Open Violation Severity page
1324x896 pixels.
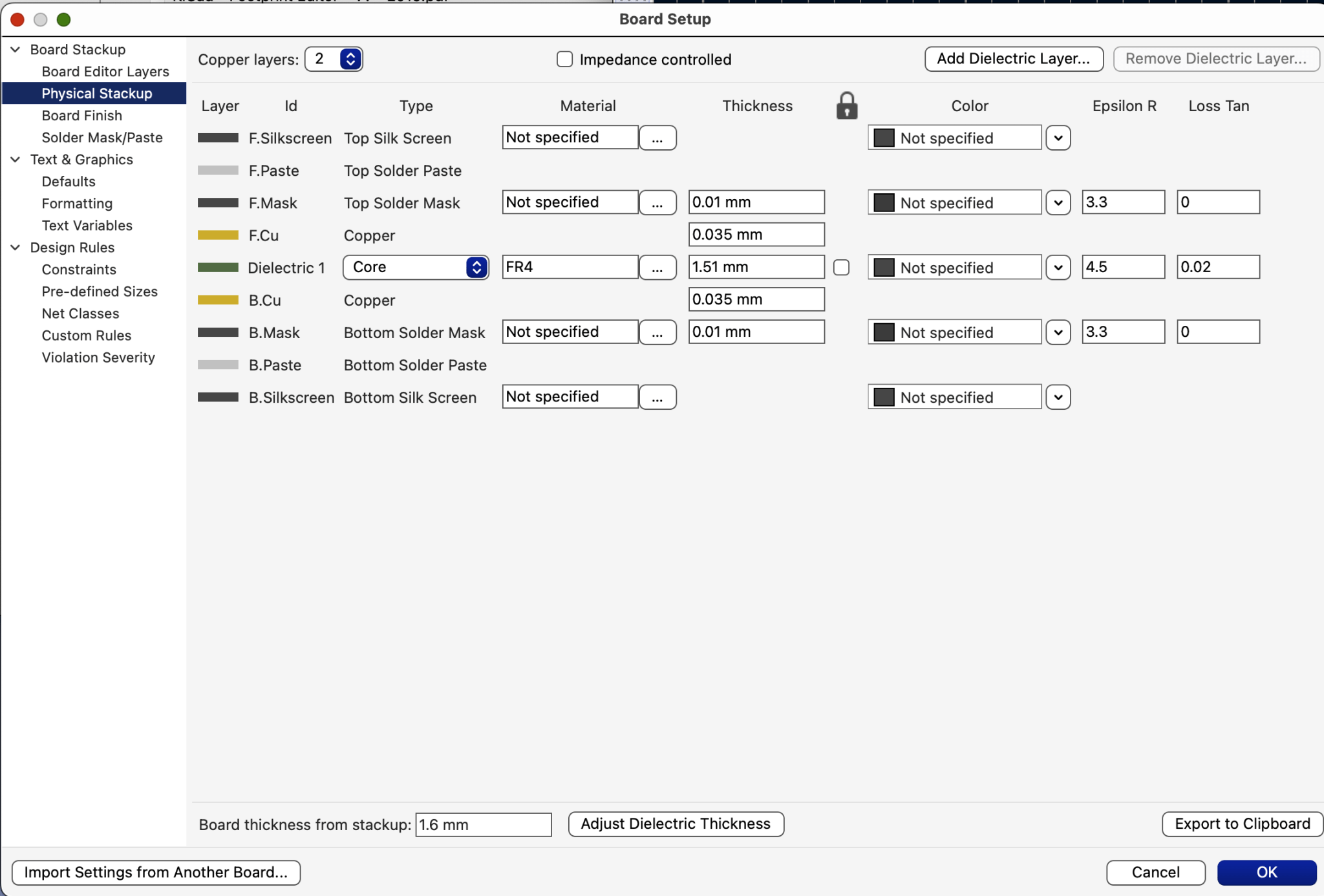[x=98, y=357]
